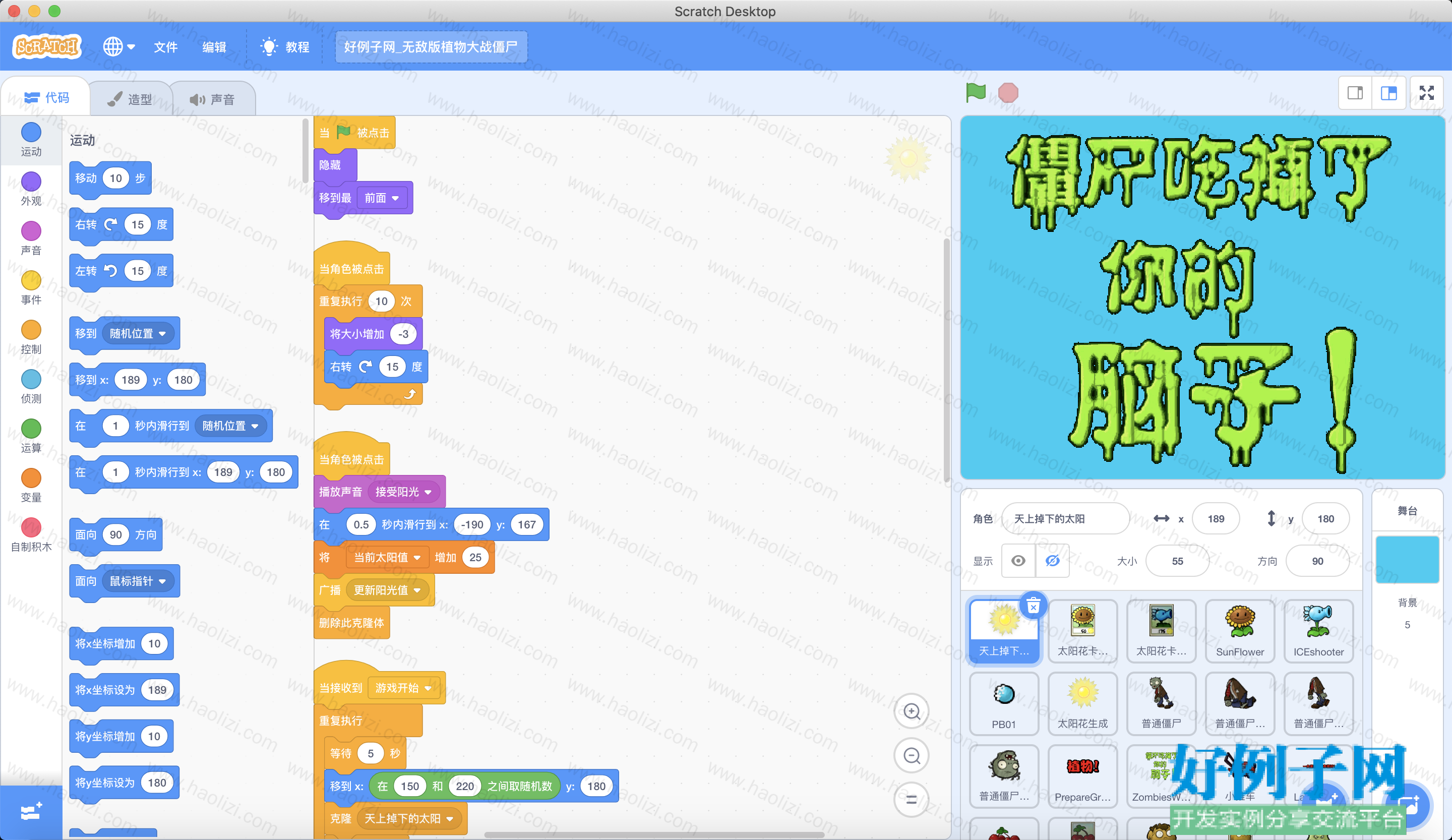Image resolution: width=1452 pixels, height=840 pixels.
Task: Select the 变量 block category
Action: tap(31, 486)
